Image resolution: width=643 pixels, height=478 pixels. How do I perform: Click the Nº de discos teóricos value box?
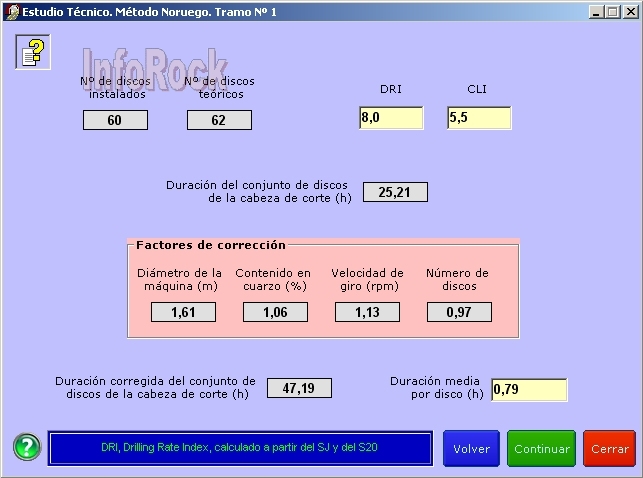coord(219,120)
